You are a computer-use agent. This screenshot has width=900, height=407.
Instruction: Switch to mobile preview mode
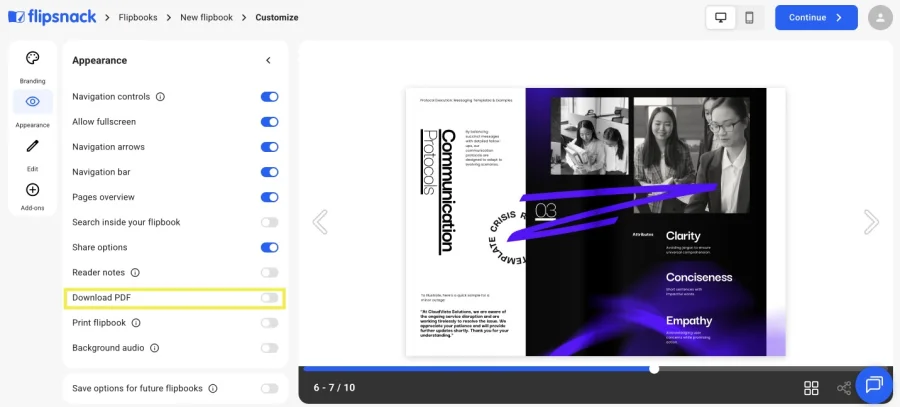(x=749, y=18)
